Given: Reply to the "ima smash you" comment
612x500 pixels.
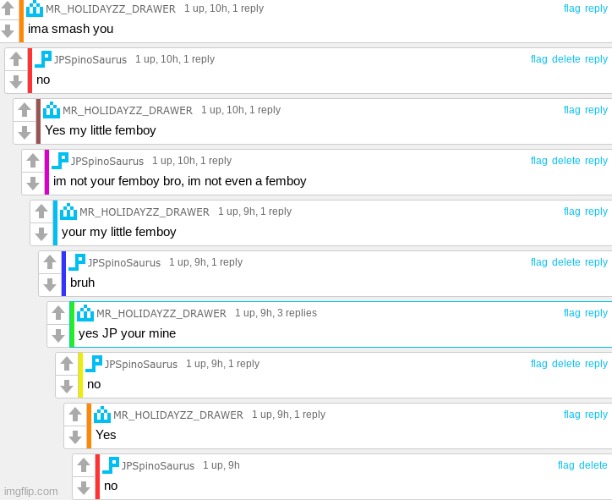Looking at the screenshot, I should [x=596, y=8].
